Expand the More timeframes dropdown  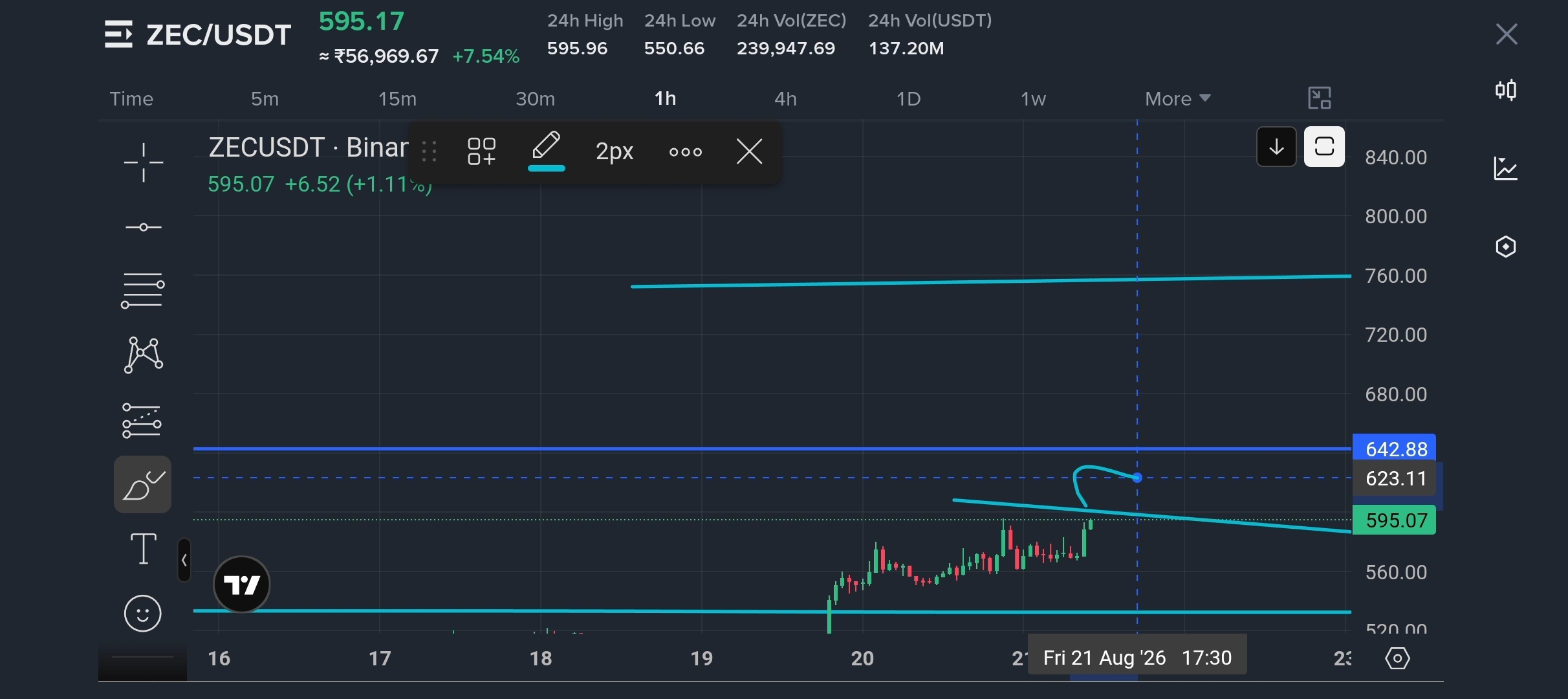click(x=1177, y=98)
